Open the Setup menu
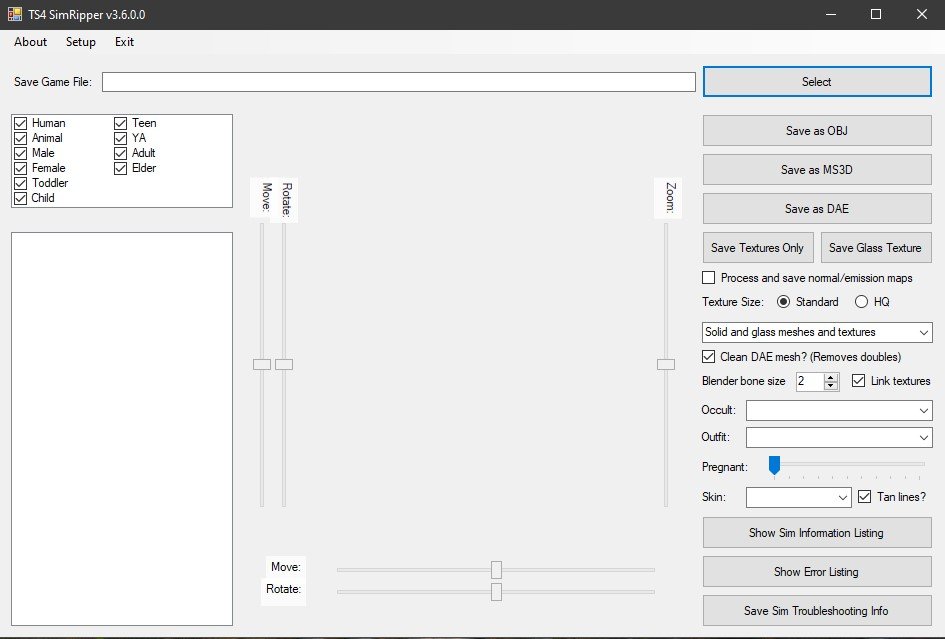The image size is (945, 639). tap(81, 42)
